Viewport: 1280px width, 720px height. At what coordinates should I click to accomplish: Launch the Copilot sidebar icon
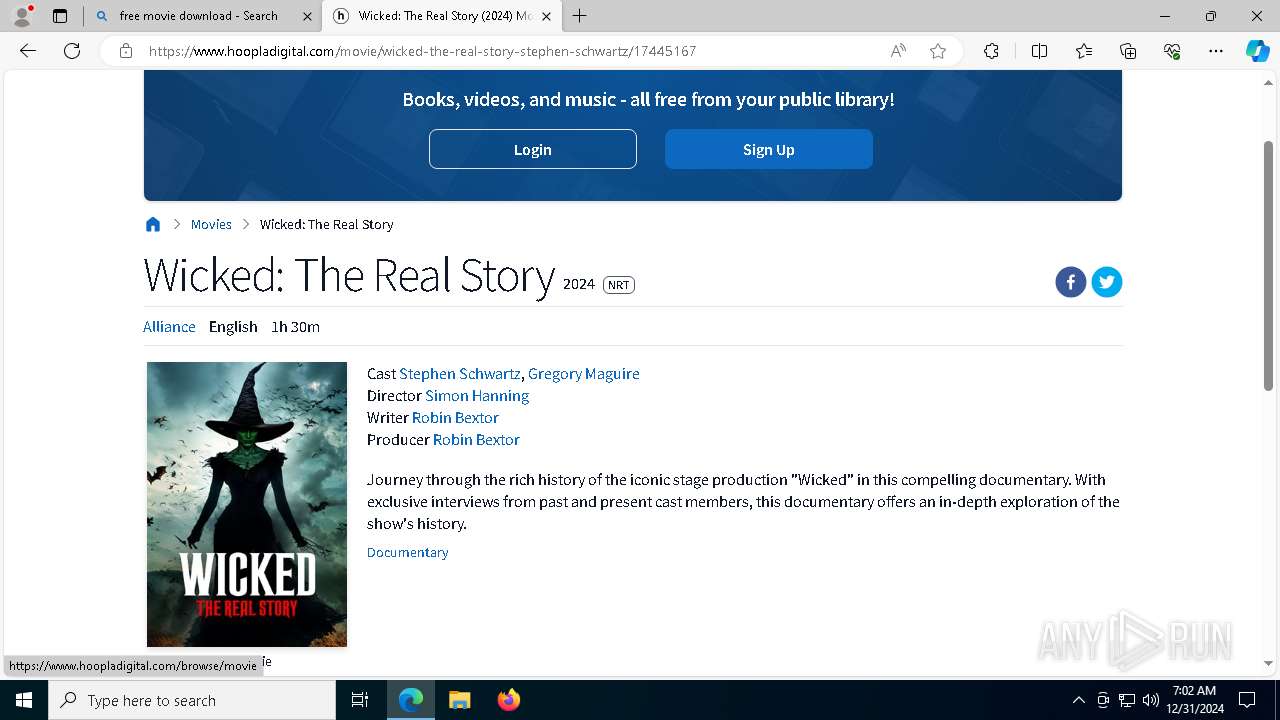click(x=1257, y=51)
